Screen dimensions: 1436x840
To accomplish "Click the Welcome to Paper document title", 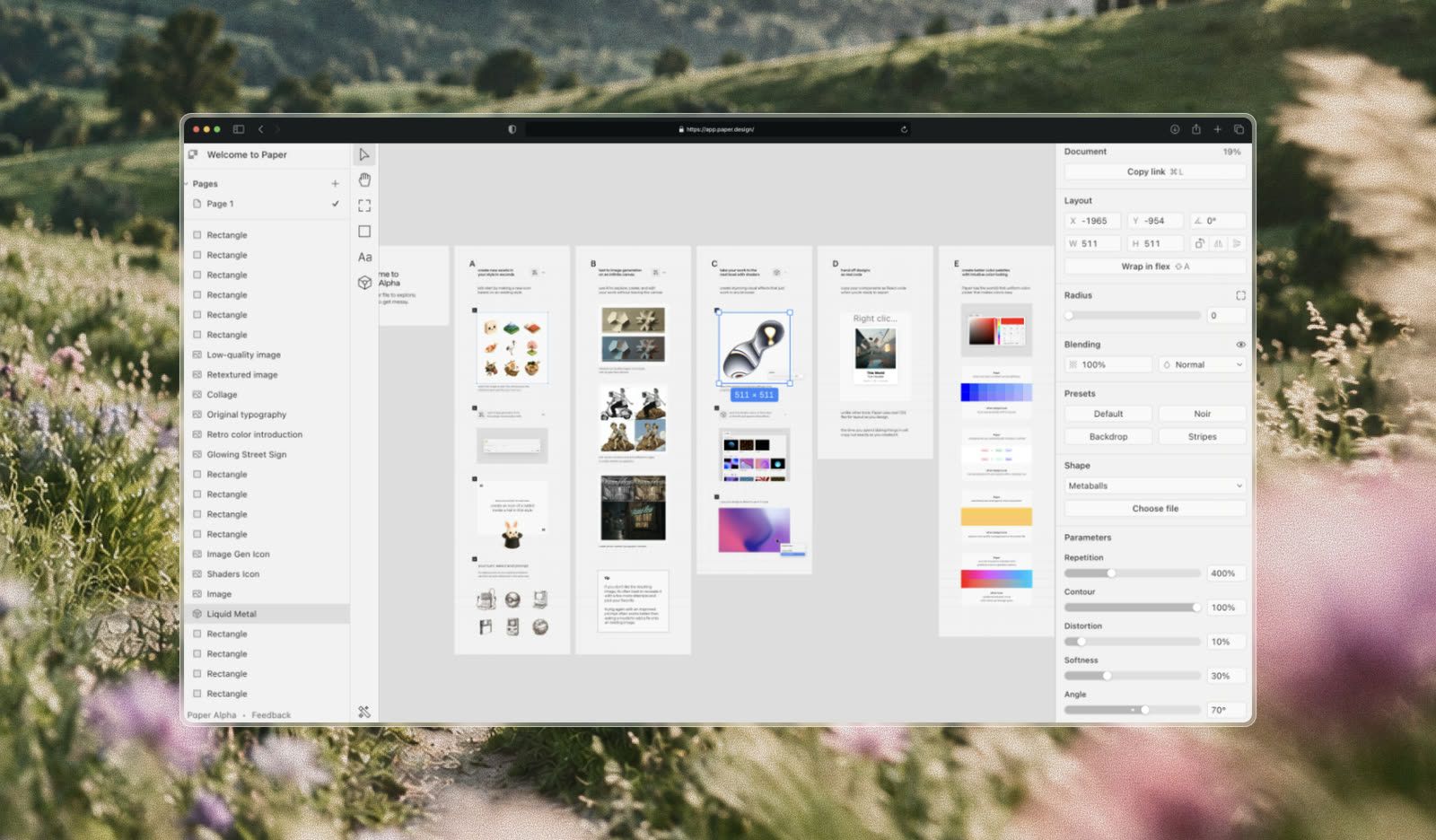I will click(247, 154).
